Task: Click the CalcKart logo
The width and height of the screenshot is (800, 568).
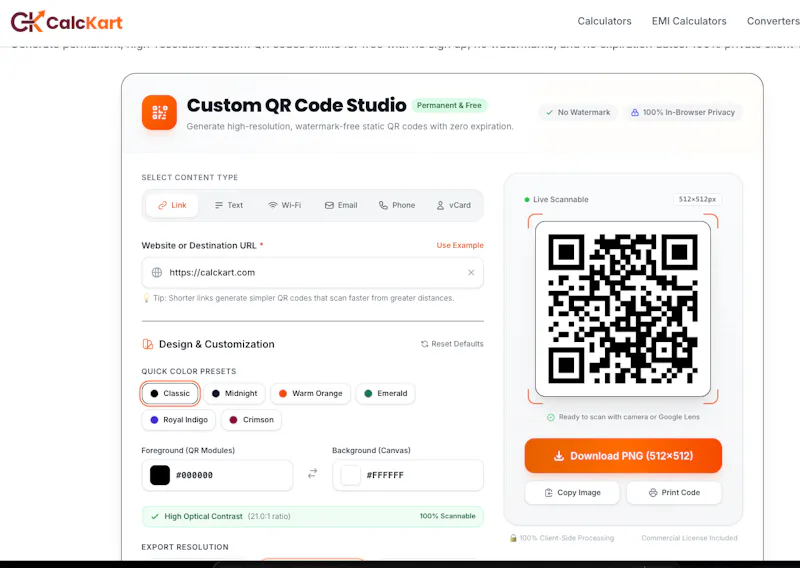Action: click(67, 21)
